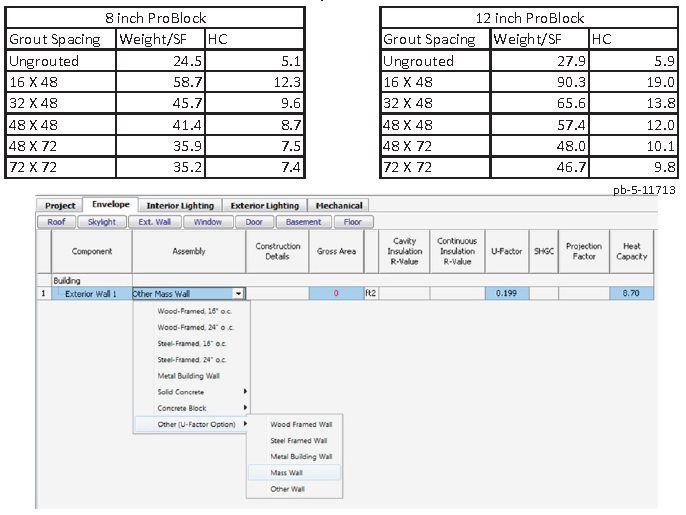Click the Projection Factor column header
This screenshot has height=515, width=686.
[584, 251]
